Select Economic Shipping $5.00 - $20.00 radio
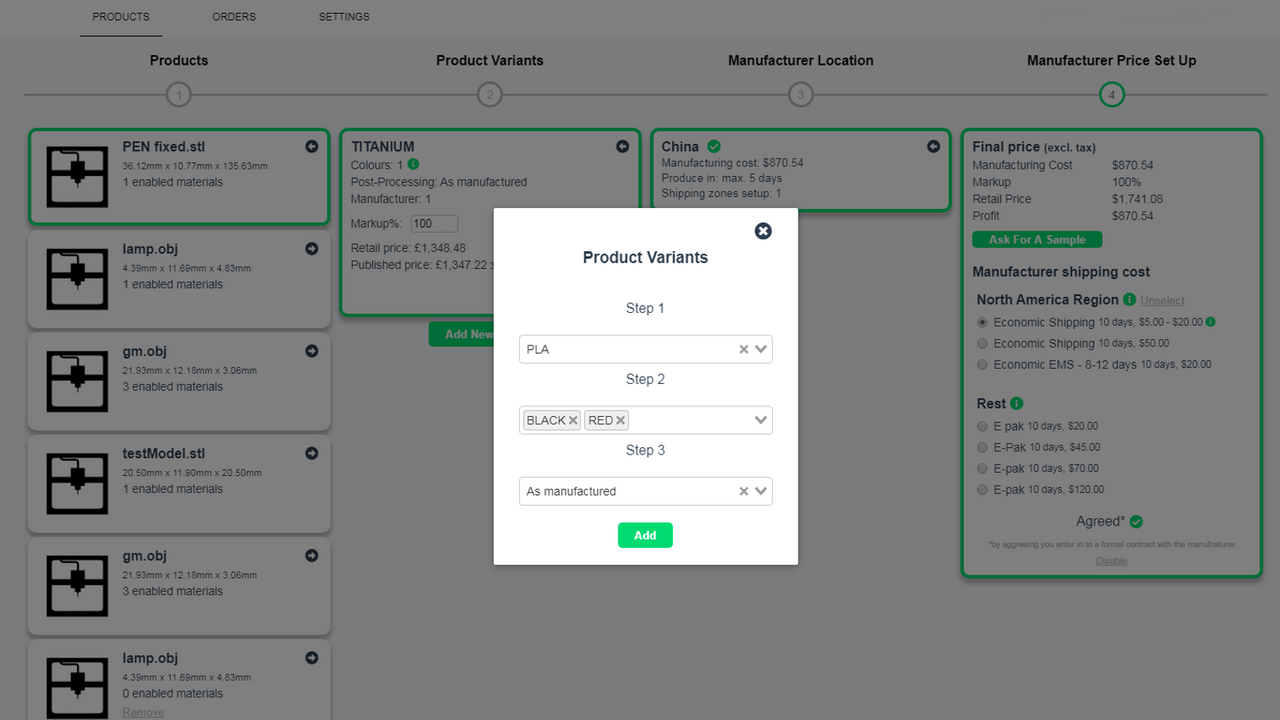1280x720 pixels. 982,322
